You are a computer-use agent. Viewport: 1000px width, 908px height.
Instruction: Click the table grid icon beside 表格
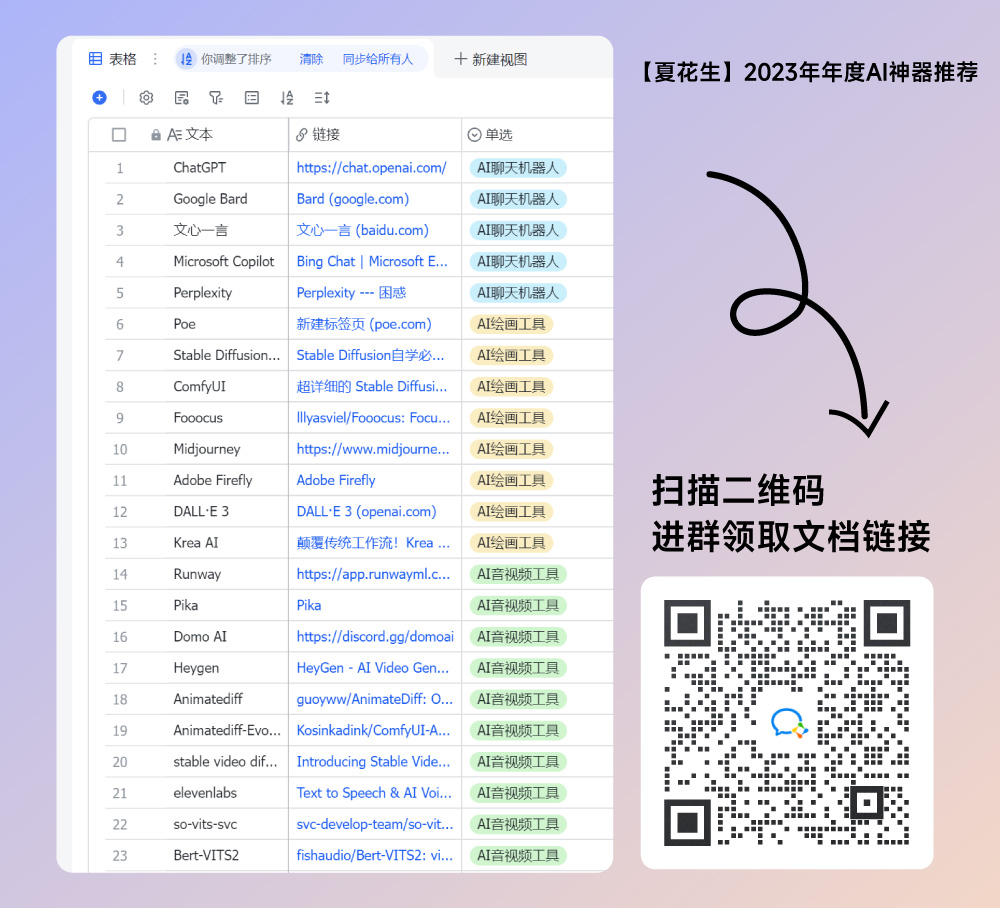point(95,59)
